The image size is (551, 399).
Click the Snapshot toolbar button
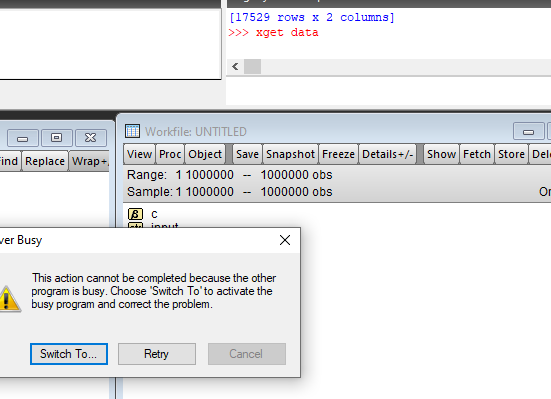290,154
